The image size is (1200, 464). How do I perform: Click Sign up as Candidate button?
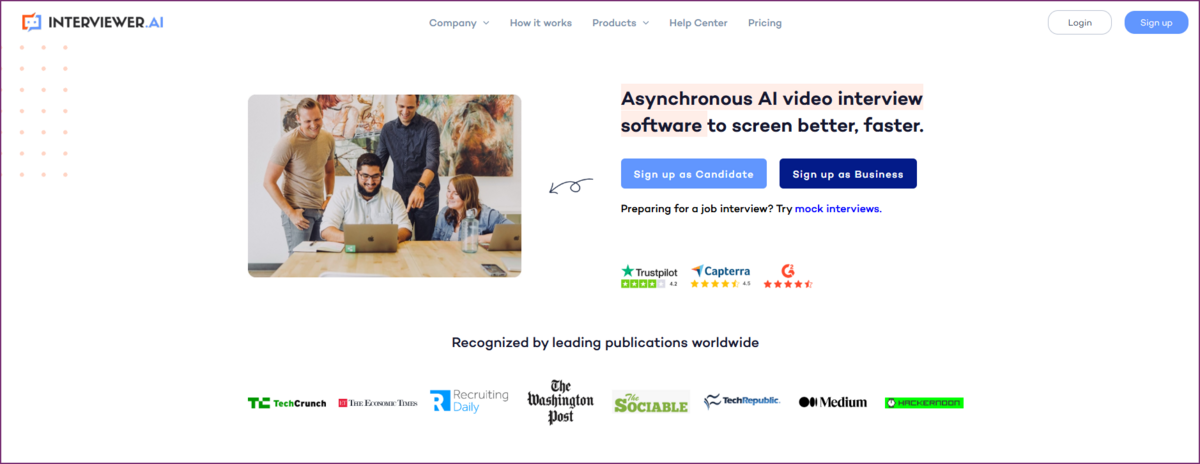point(694,173)
